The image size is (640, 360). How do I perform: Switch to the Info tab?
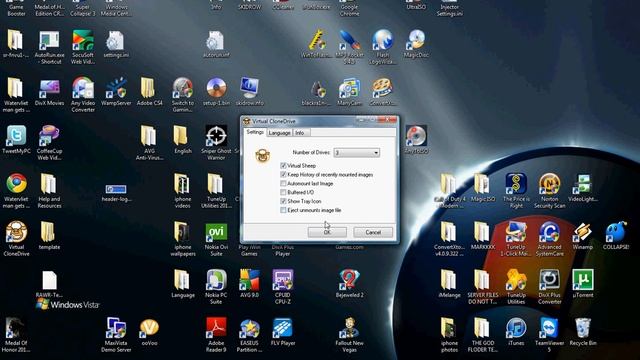(300, 133)
